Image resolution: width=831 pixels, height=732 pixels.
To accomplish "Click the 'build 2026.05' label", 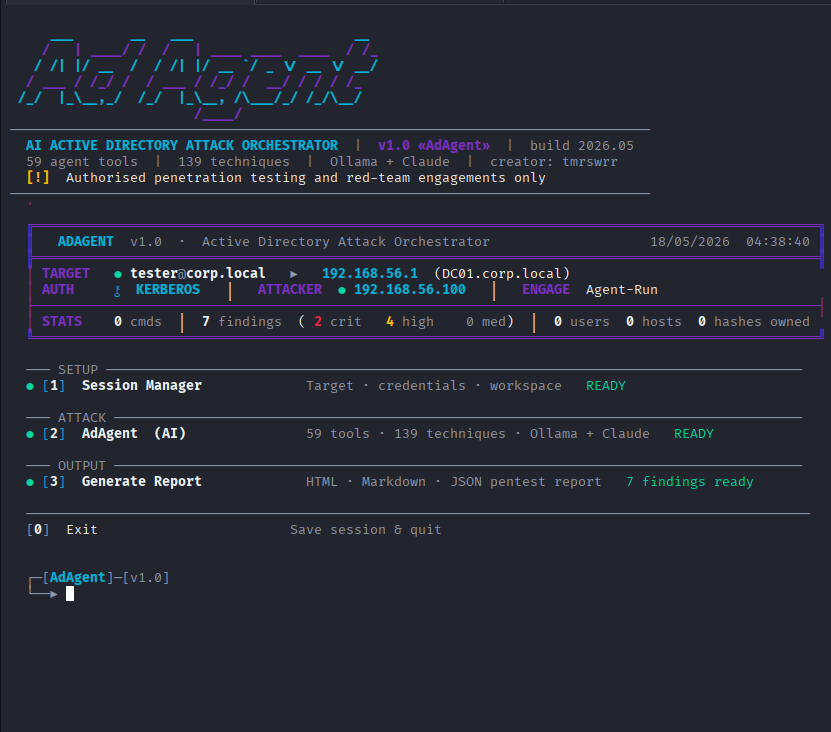I will pyautogui.click(x=582, y=146).
